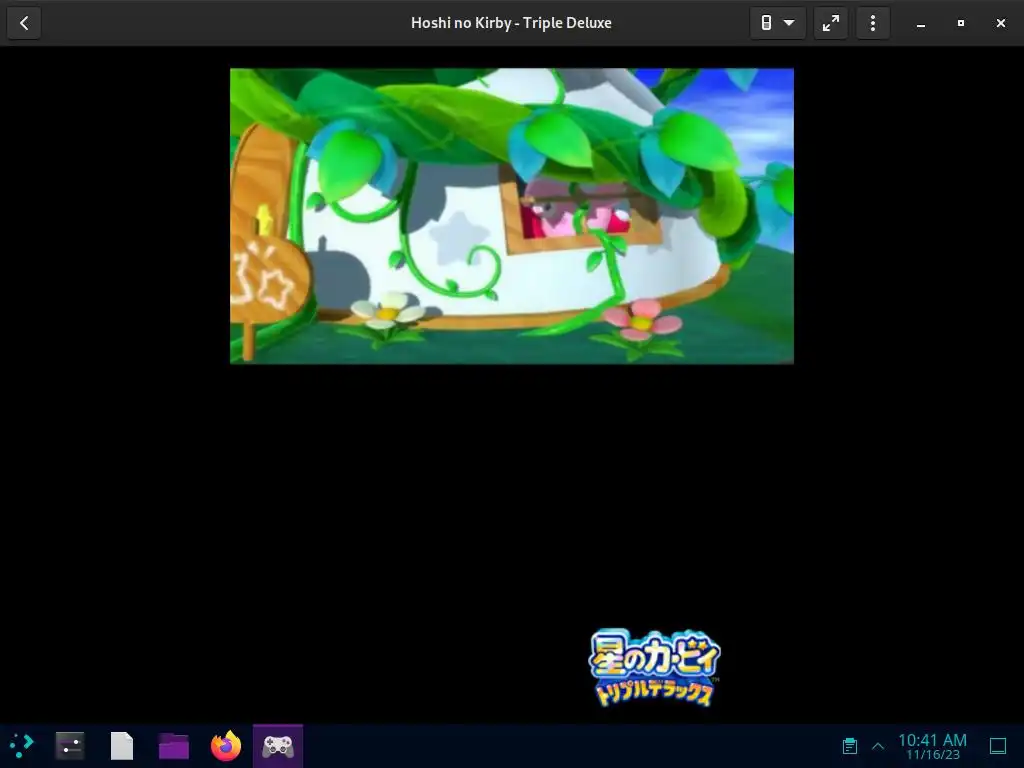Launch Firefox from the taskbar
This screenshot has height=768, width=1024.
pos(226,745)
